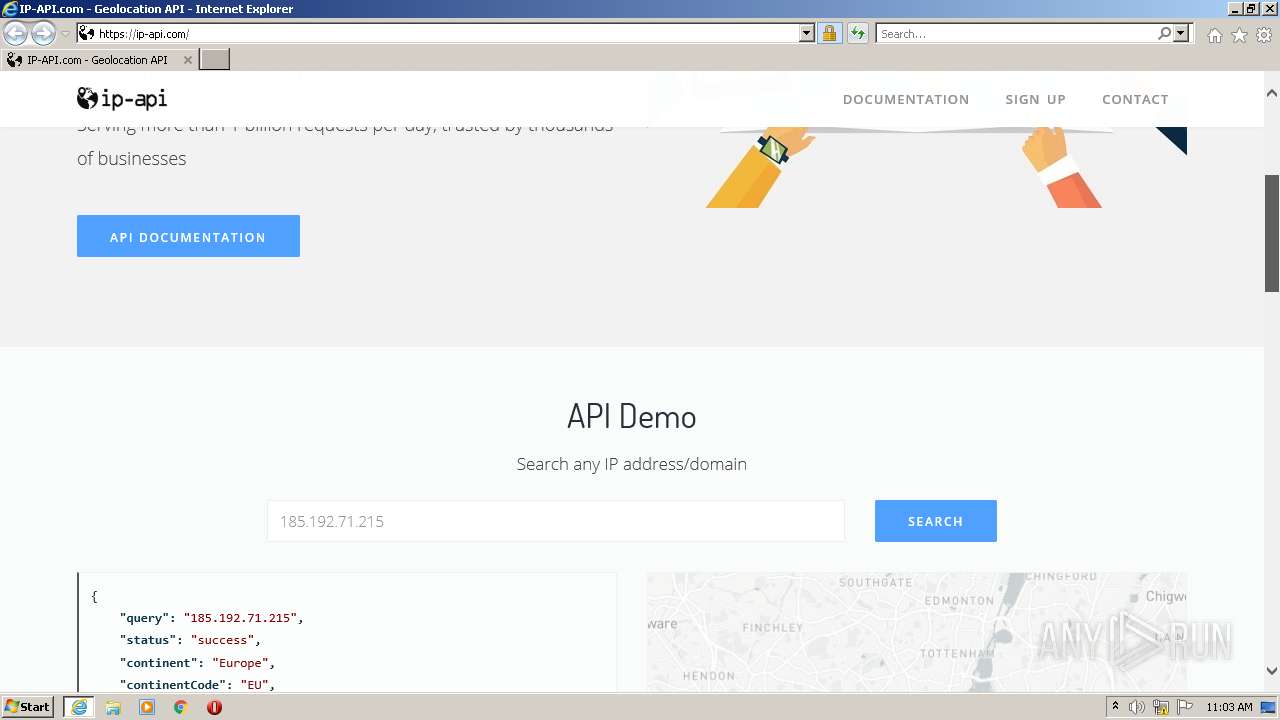
Task: Open the media player taskbar icon
Action: point(147,707)
